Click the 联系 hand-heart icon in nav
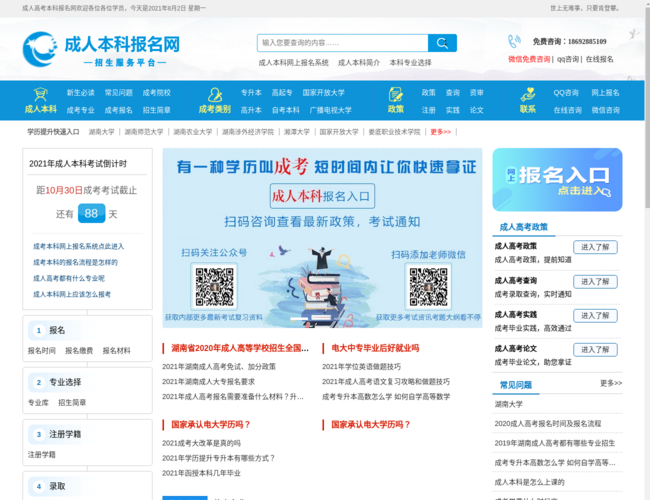 (x=528, y=95)
